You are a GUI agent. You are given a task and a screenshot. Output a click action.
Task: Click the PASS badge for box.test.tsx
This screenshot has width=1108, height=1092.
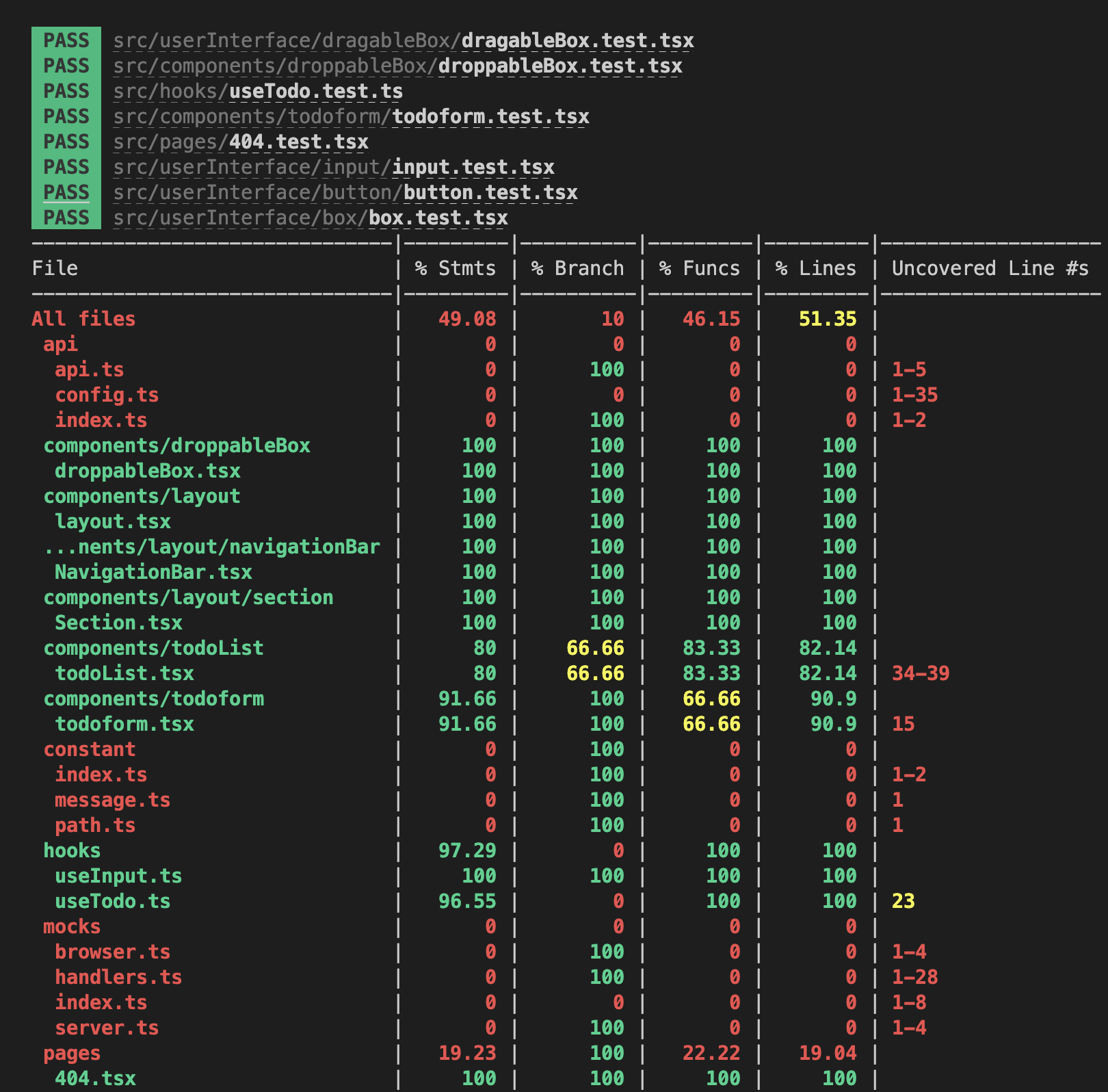pyautogui.click(x=66, y=218)
